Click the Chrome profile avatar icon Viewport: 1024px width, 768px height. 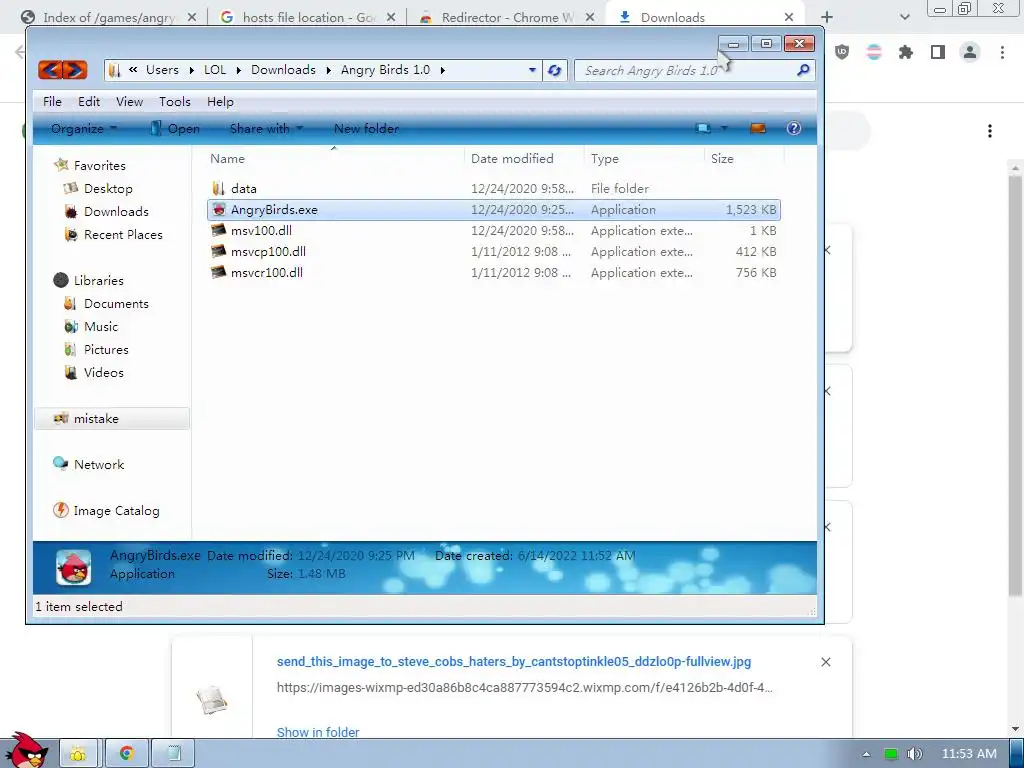pyautogui.click(x=970, y=52)
